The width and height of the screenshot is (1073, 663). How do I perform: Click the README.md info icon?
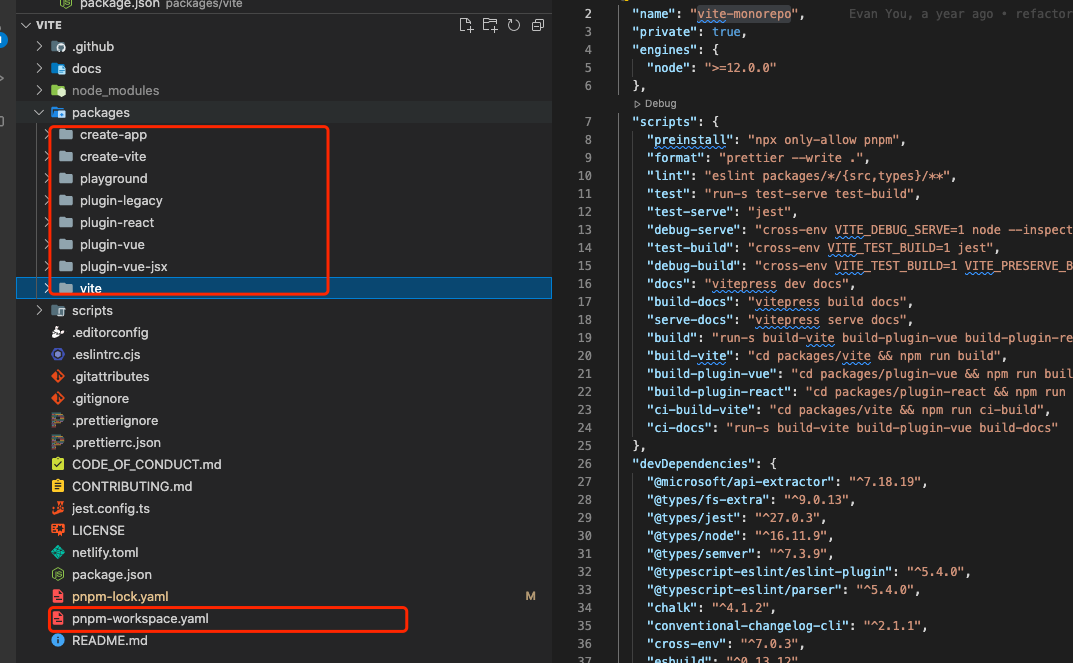(58, 640)
